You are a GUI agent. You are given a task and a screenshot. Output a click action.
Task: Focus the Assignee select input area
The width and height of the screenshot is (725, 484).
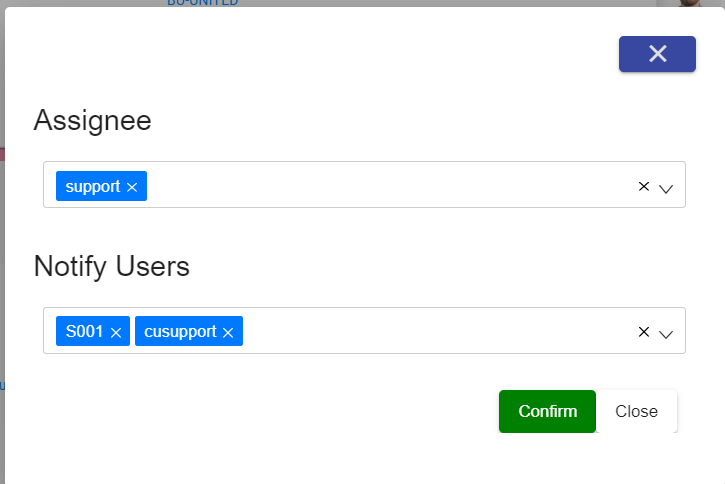pyautogui.click(x=390, y=186)
